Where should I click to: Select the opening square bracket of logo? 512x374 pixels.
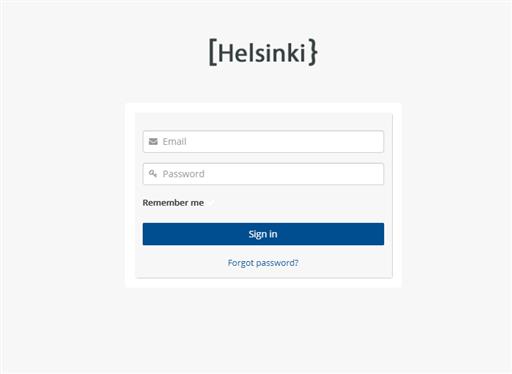[x=213, y=52]
